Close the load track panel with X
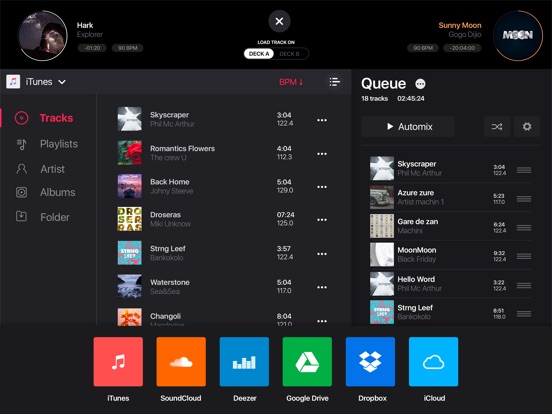Image resolution: width=552 pixels, height=414 pixels. [279, 21]
